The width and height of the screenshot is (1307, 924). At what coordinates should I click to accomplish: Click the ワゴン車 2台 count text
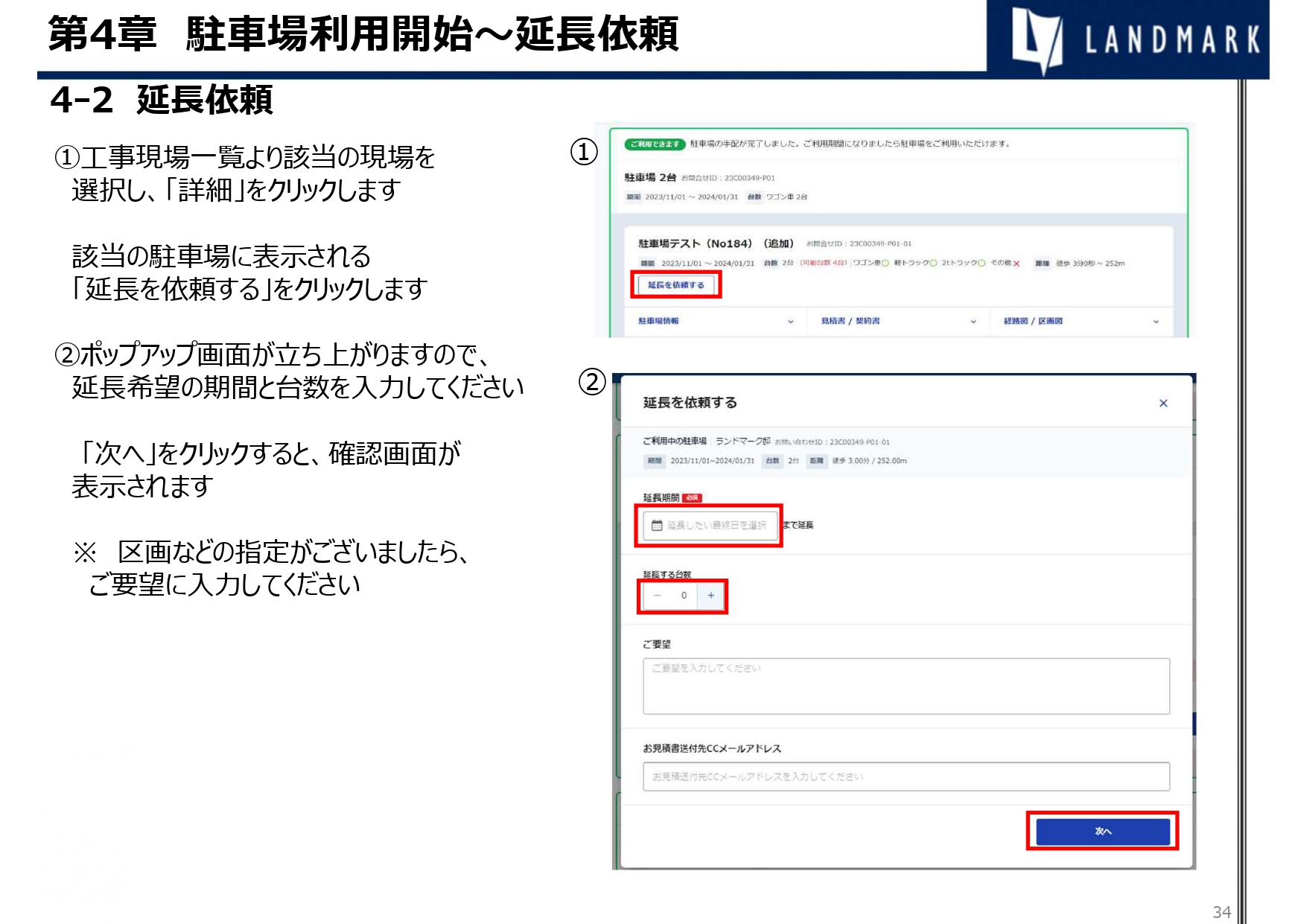pyautogui.click(x=786, y=197)
